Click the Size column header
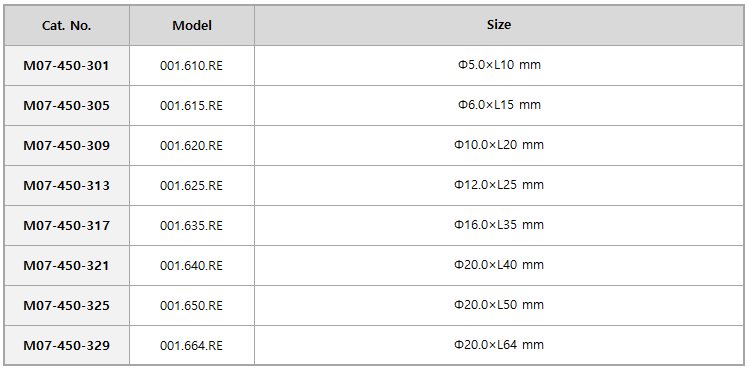 pos(499,26)
